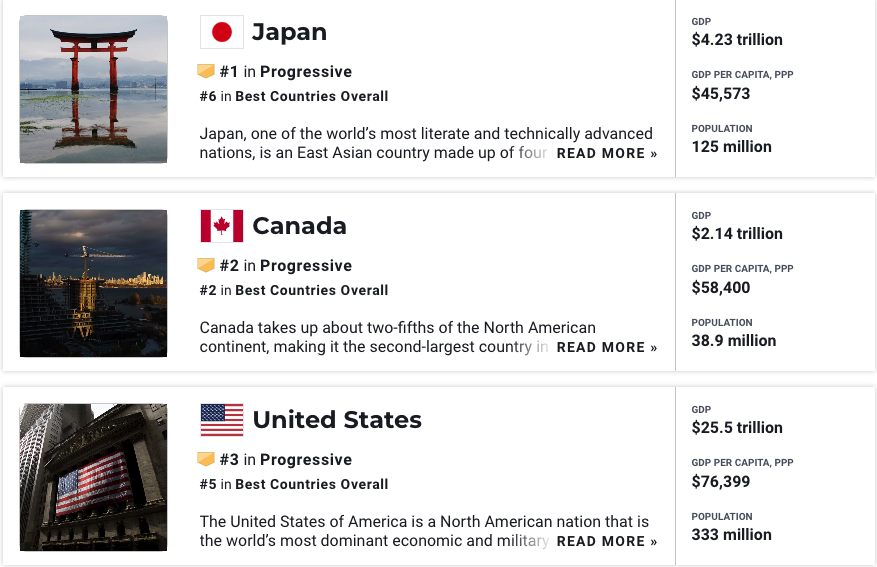Open Japan's #6 in Best Countries Overall link
This screenshot has width=877, height=567.
tap(294, 96)
